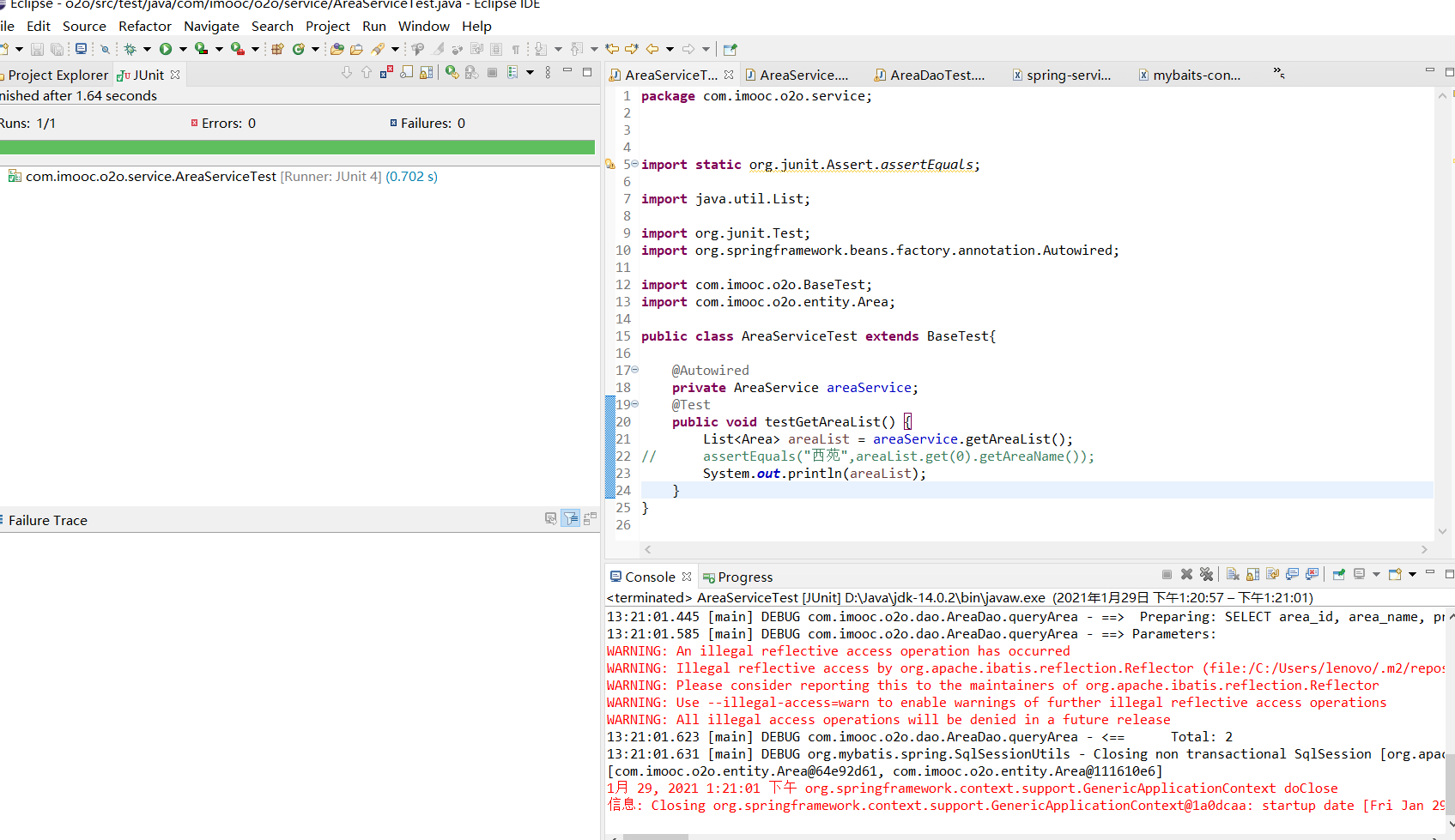Collapse the import block at line 5

coord(634,164)
